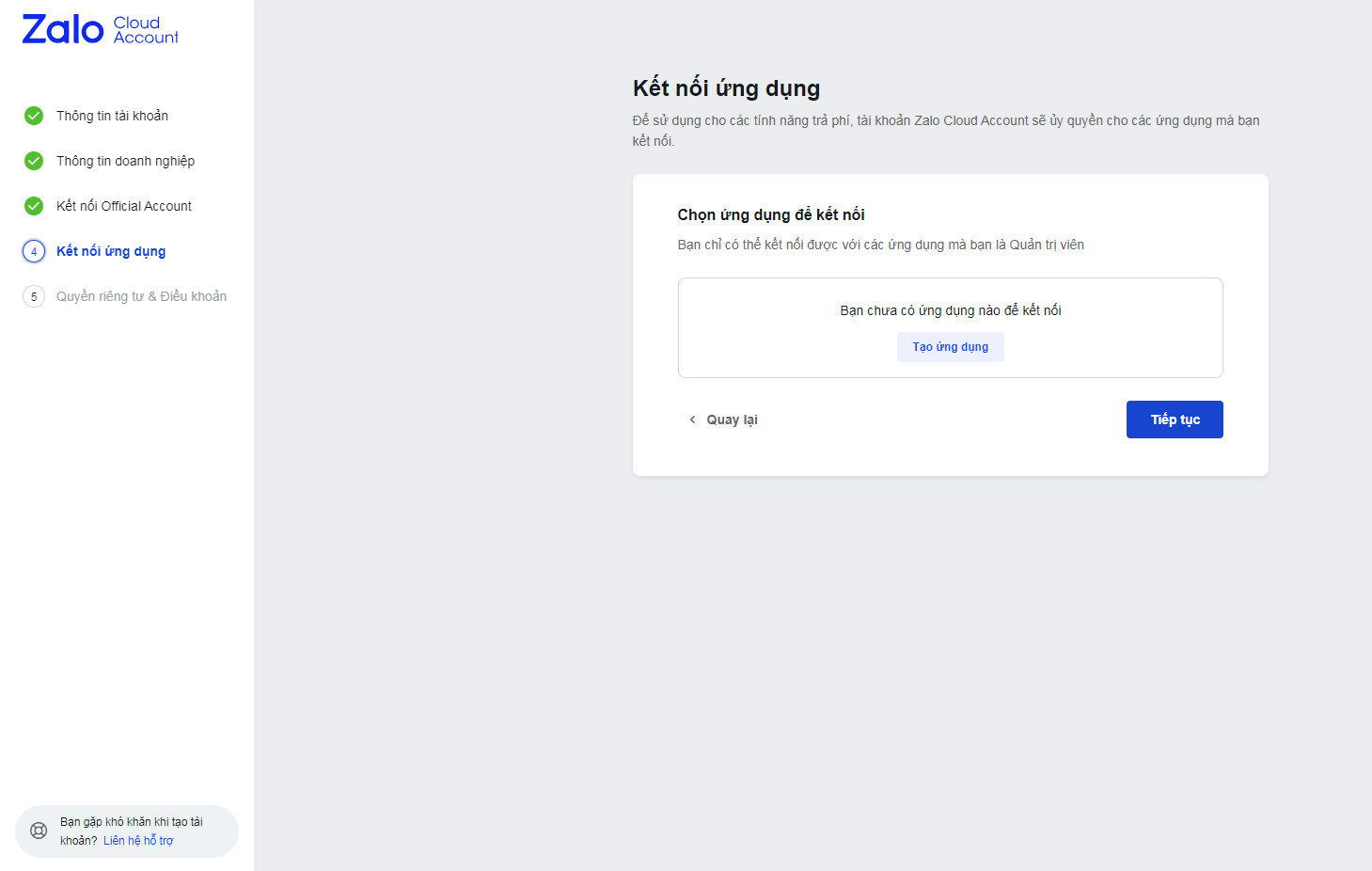Screen dimensions: 1372x871
Task: Go back with the Quay lại button
Action: click(x=732, y=420)
